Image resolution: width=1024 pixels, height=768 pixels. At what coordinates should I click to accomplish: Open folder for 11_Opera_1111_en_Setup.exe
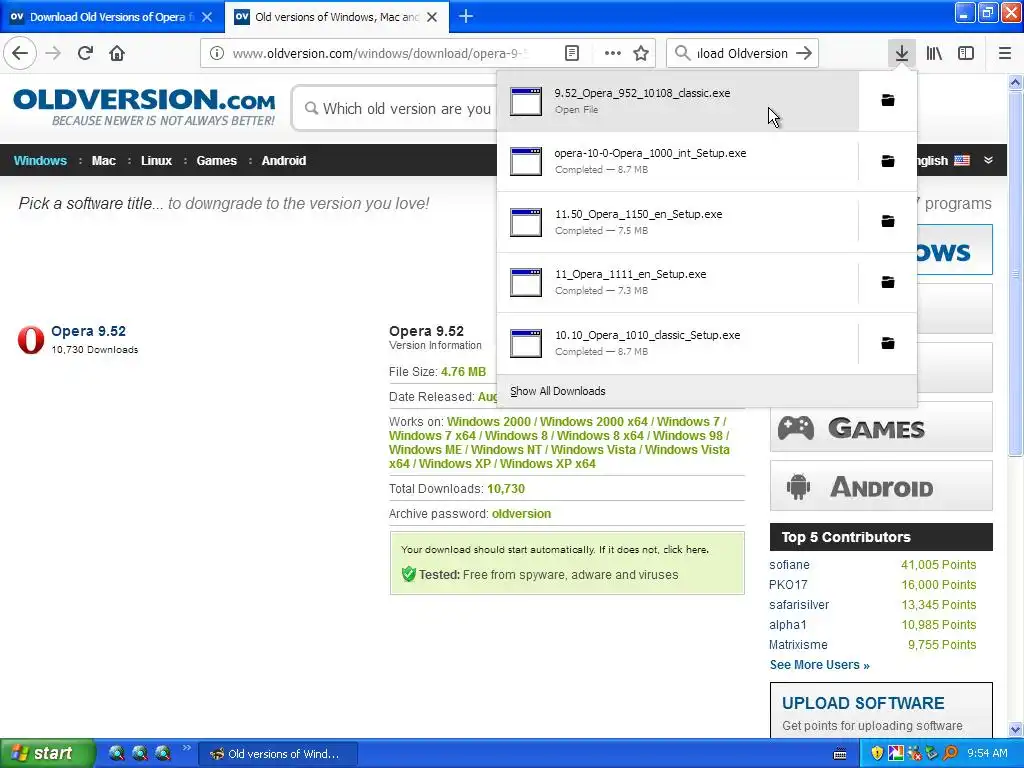[x=888, y=282]
